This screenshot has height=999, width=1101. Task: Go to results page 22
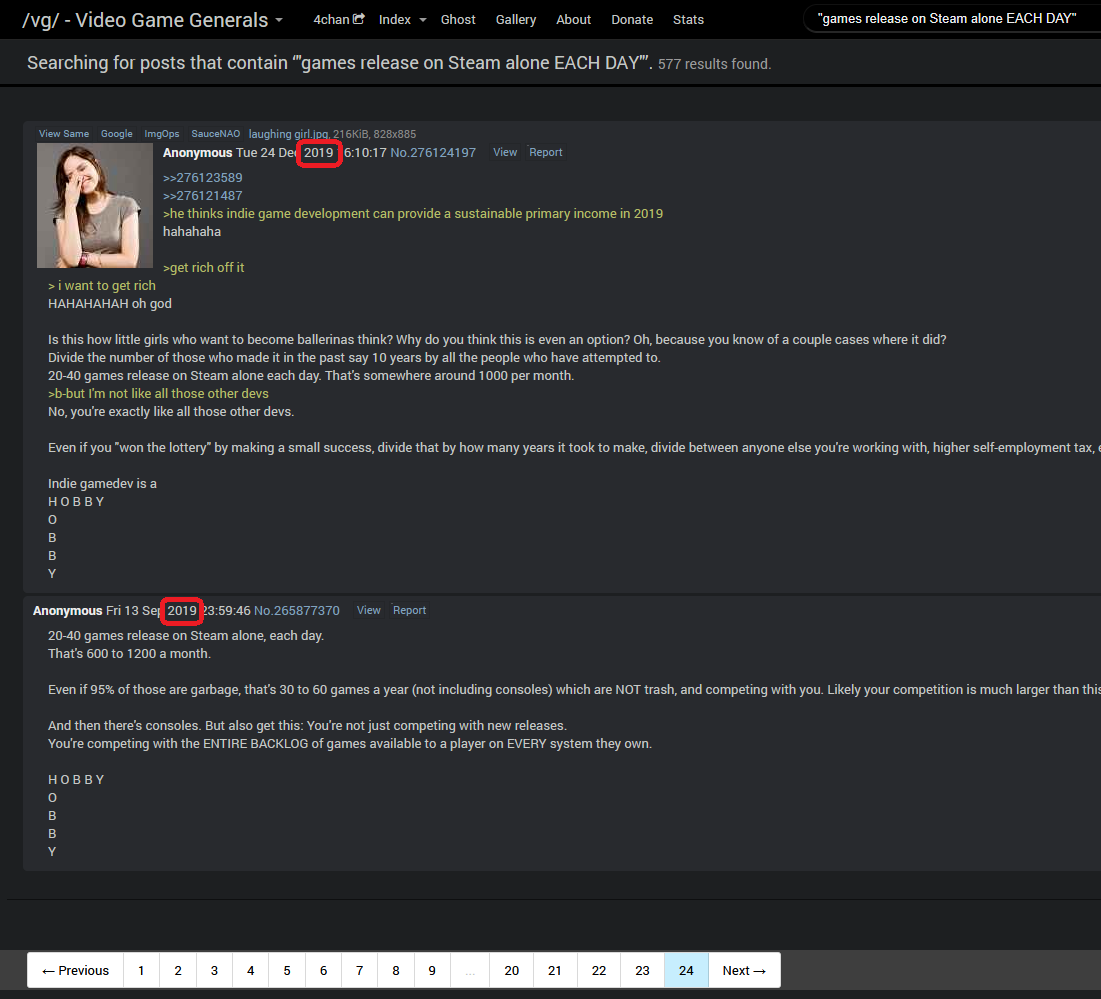599,970
